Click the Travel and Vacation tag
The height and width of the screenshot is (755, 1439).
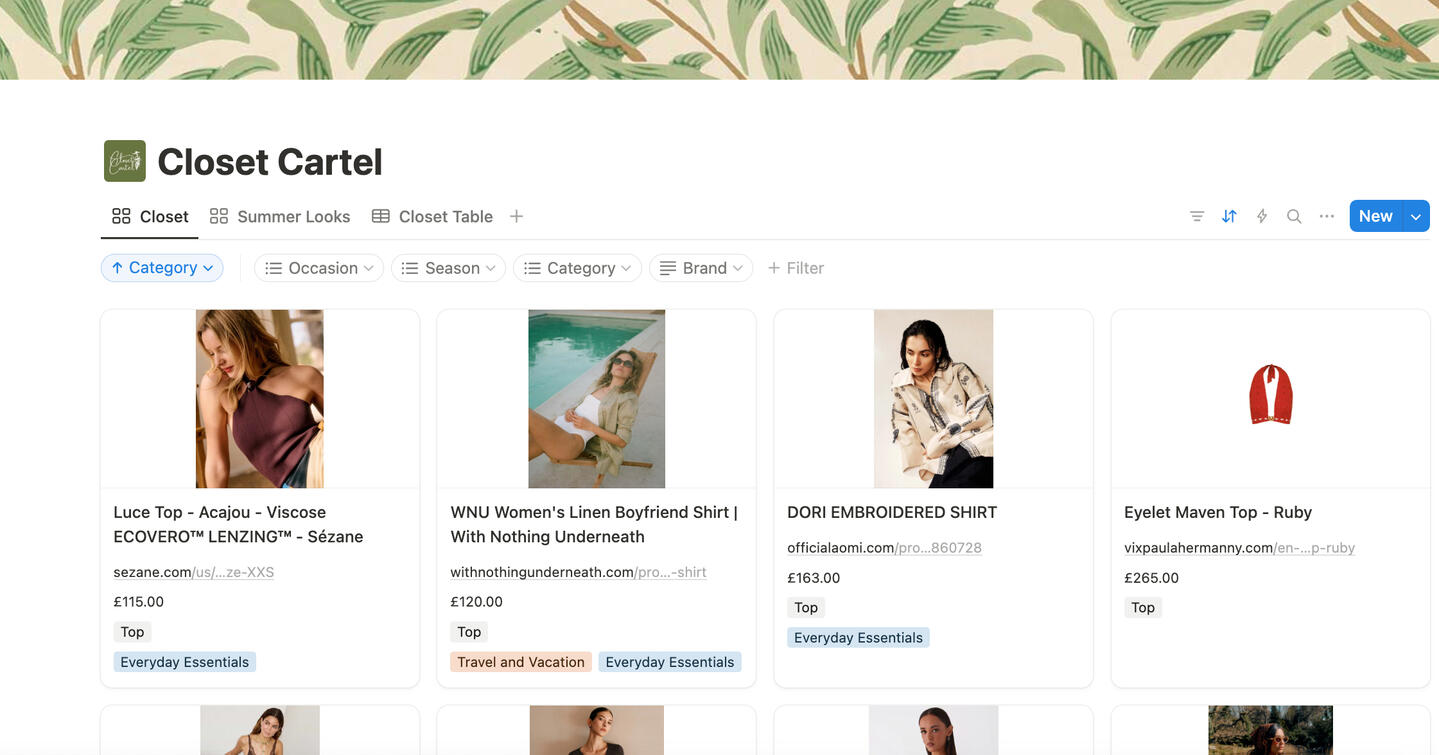coord(520,662)
